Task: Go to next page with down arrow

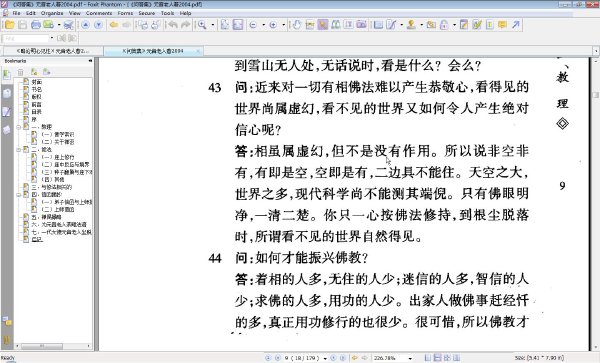Action: point(98,25)
